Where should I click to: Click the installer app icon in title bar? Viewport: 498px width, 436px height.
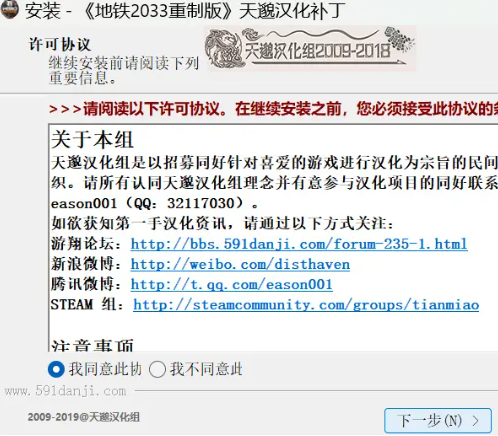[x=9, y=9]
